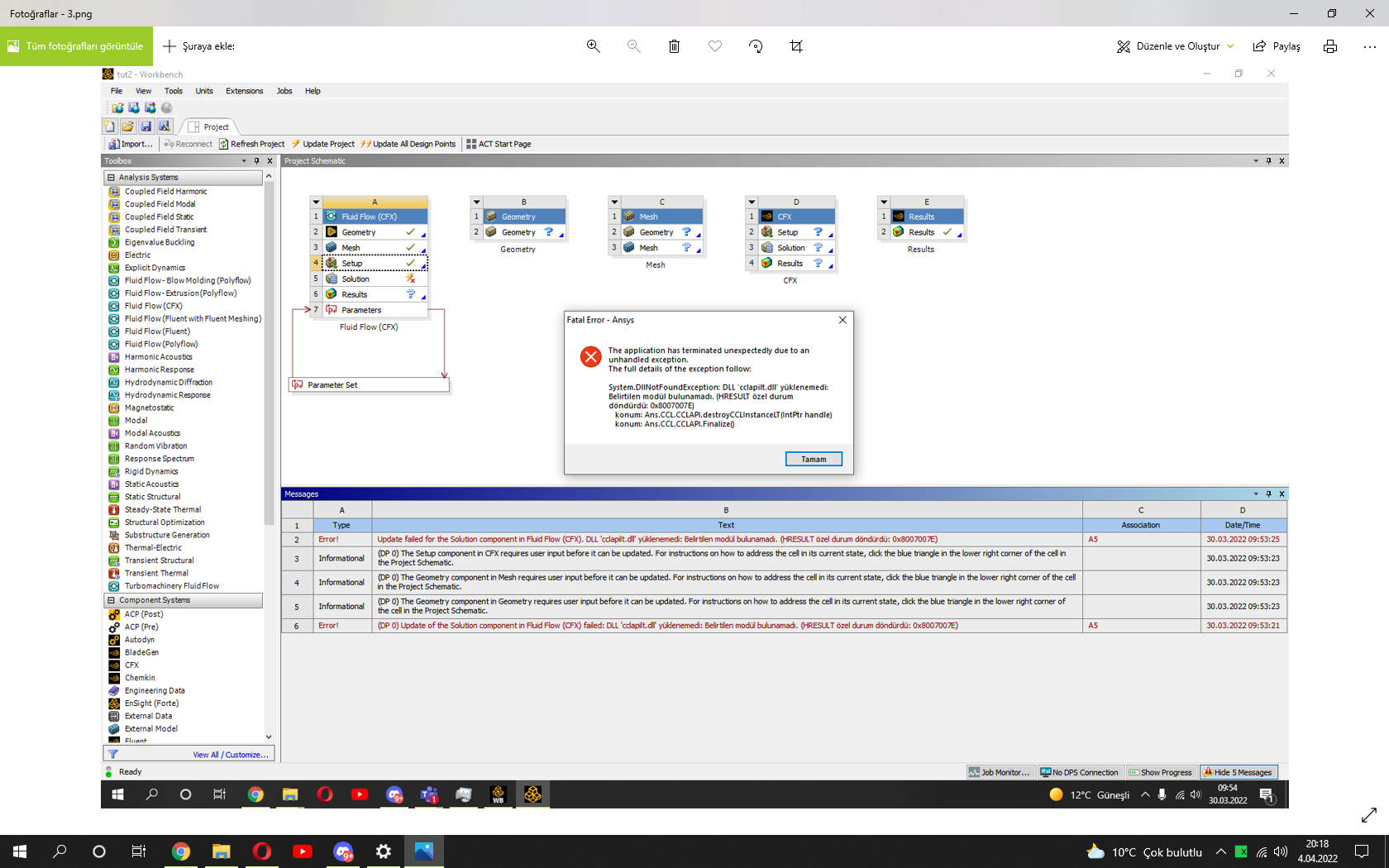Open the Windows notification center
The height and width of the screenshot is (868, 1389).
pyautogui.click(x=1362, y=851)
